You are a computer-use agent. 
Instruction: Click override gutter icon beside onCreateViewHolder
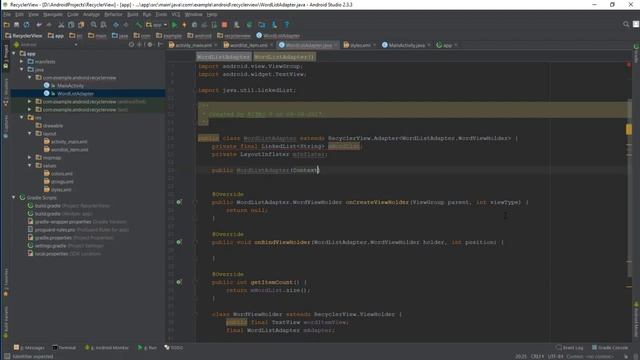179,202
